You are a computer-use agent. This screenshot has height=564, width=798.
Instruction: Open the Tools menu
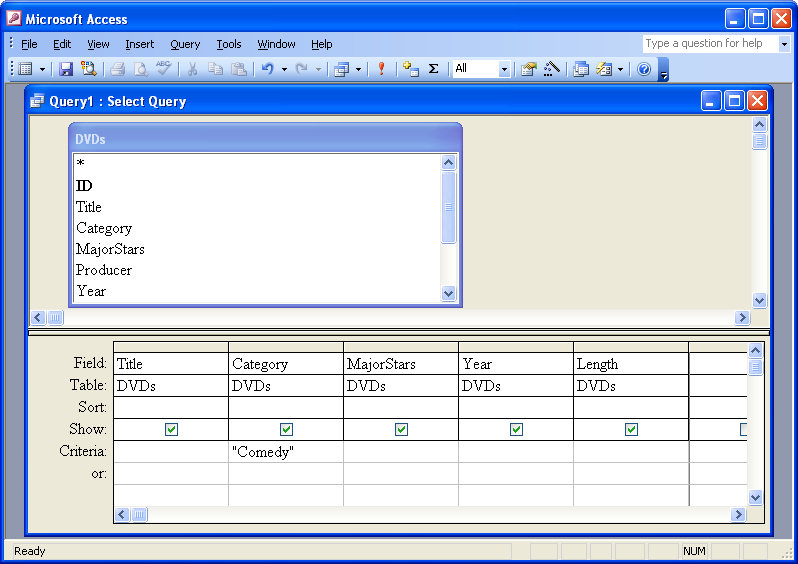click(229, 44)
